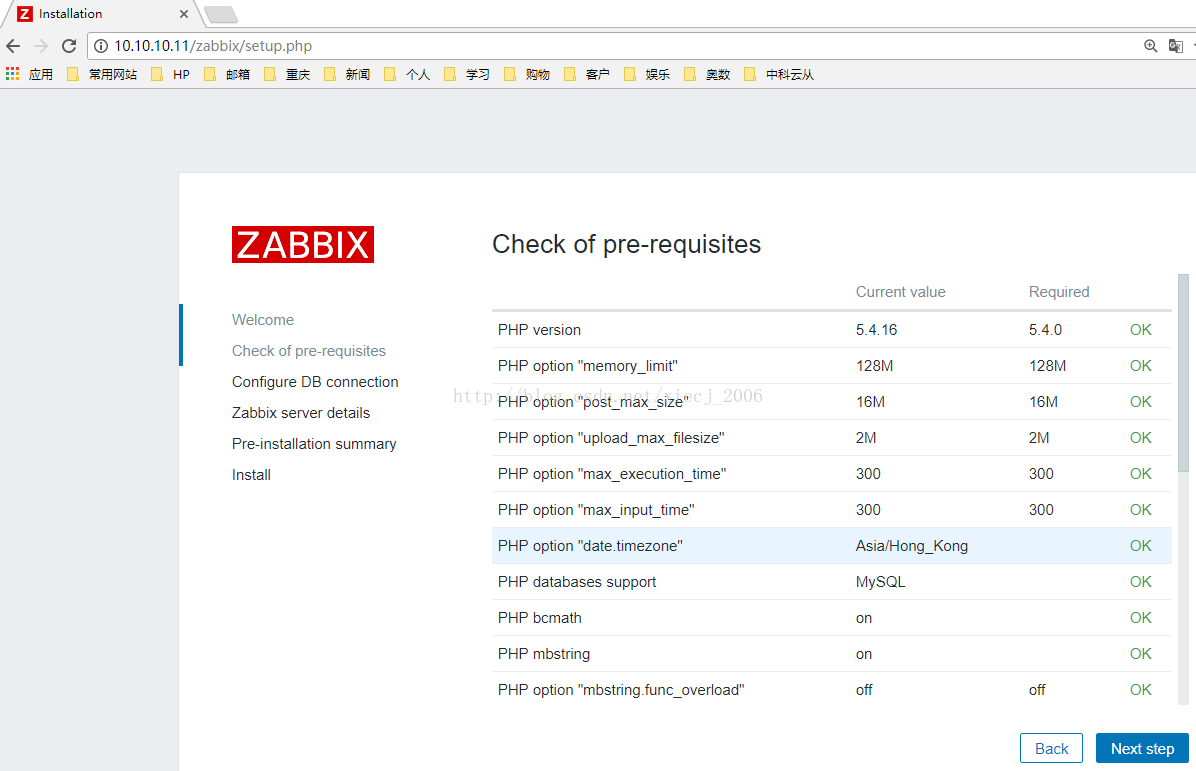This screenshot has height=771, width=1196.
Task: Click the Back button
Action: pos(1051,748)
